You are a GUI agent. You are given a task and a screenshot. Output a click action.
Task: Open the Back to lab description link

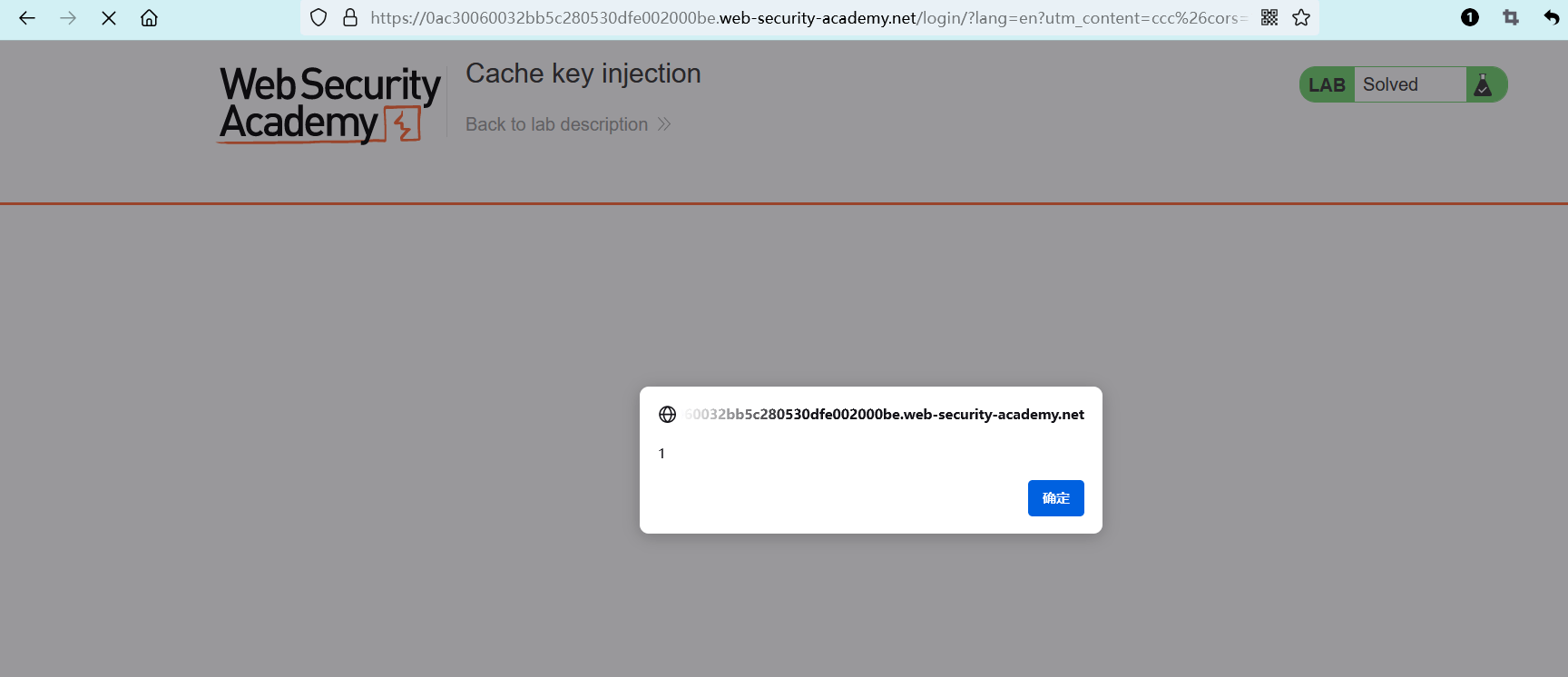[556, 124]
